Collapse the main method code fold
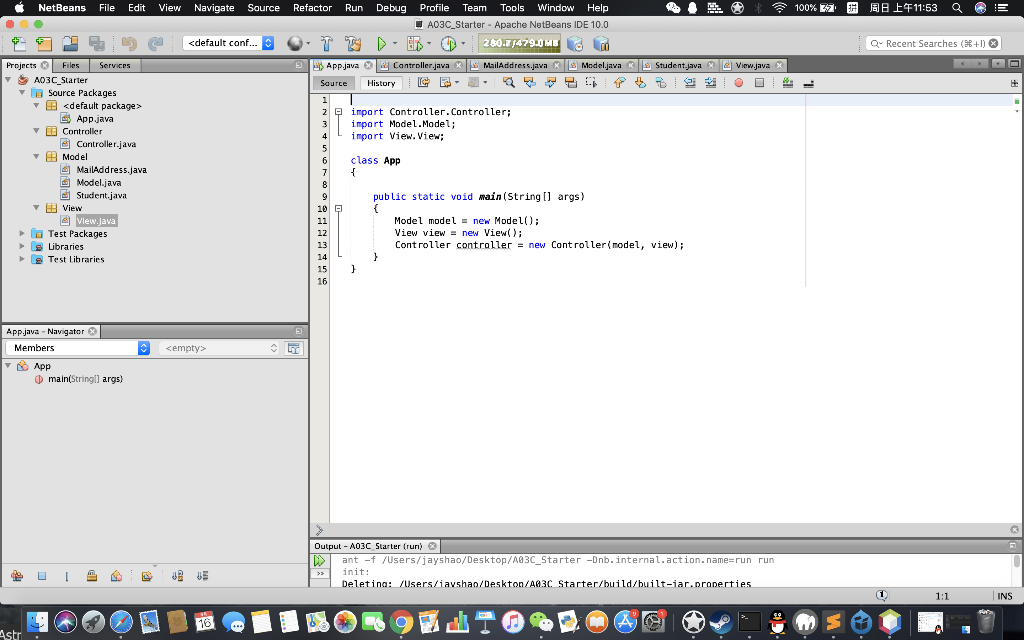 click(x=337, y=209)
